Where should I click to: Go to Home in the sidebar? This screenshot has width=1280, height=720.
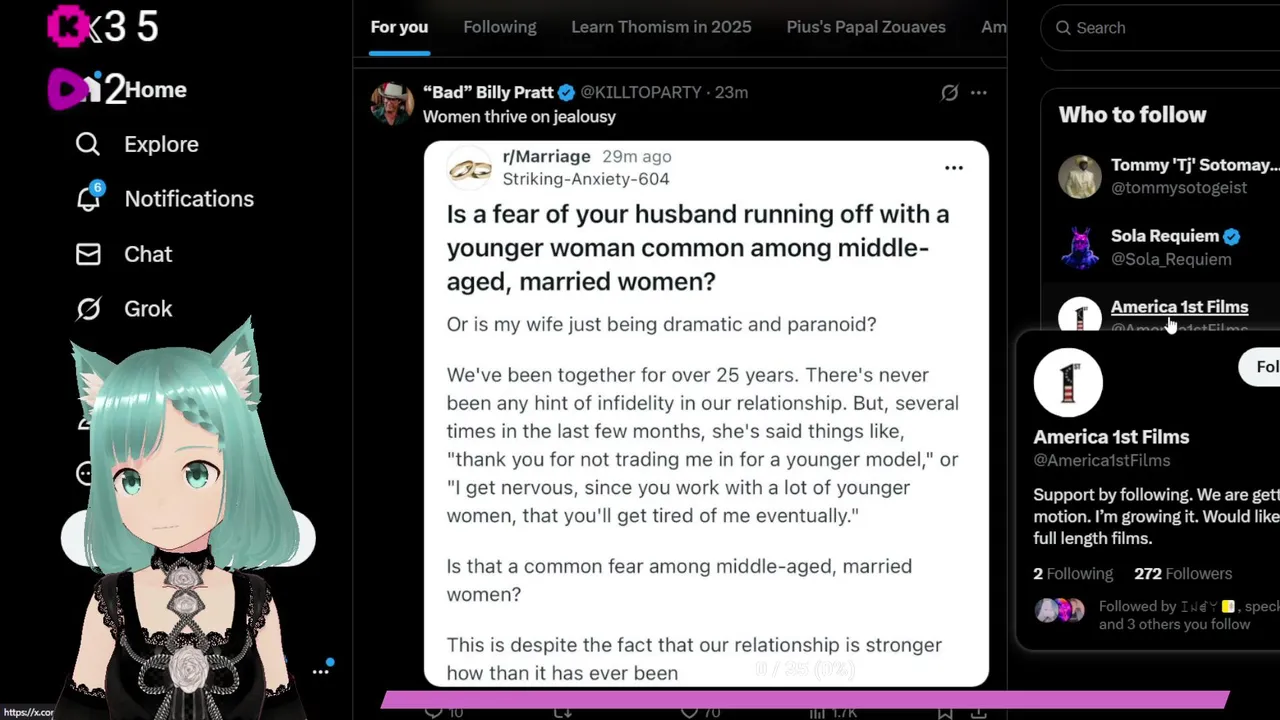click(x=155, y=90)
